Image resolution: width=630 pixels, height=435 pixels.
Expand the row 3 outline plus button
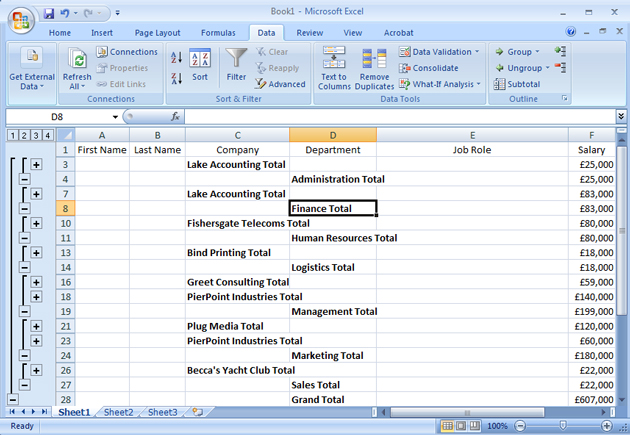(x=36, y=164)
